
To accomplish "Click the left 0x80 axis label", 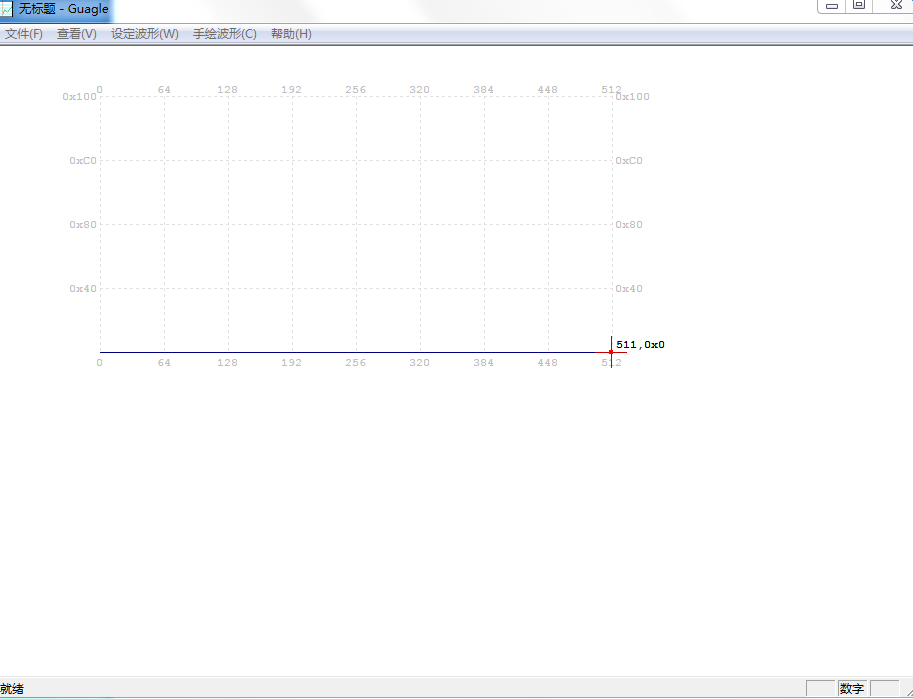I will (83, 225).
